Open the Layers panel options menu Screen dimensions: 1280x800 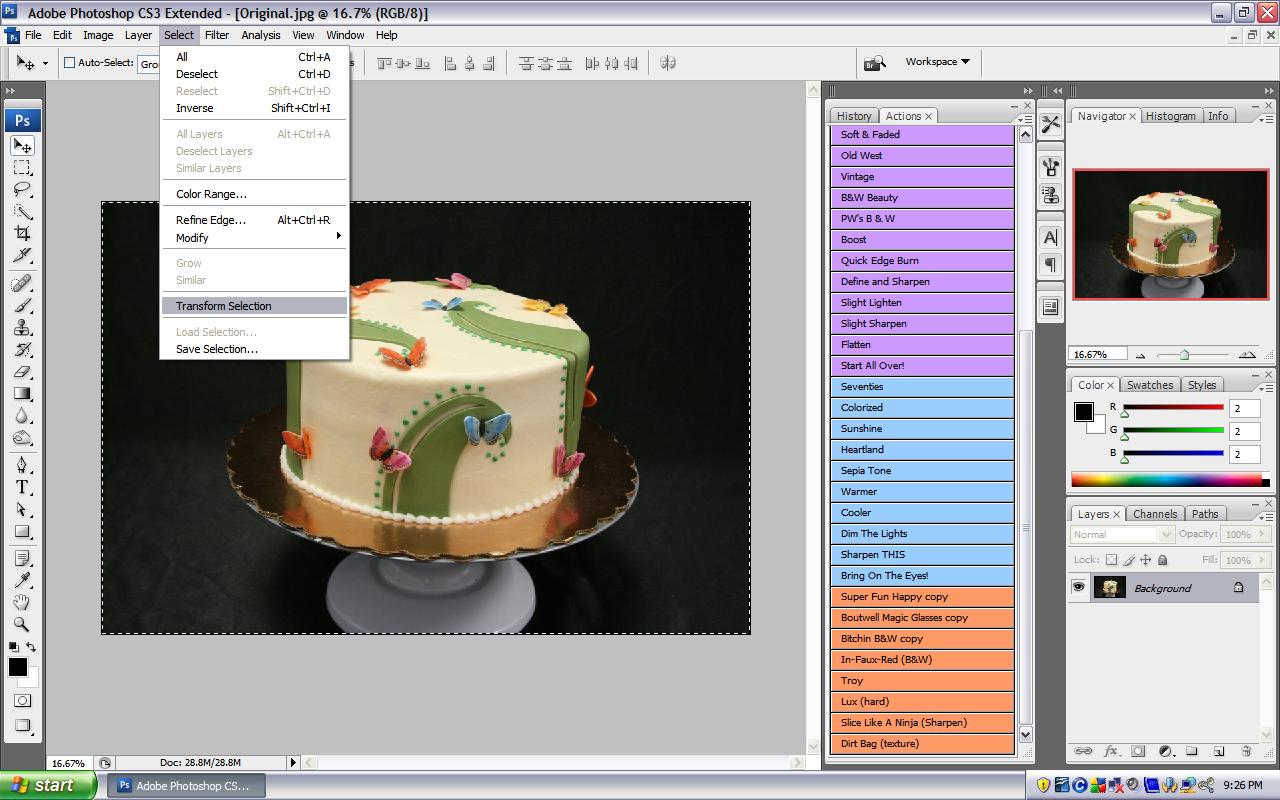[x=1265, y=517]
